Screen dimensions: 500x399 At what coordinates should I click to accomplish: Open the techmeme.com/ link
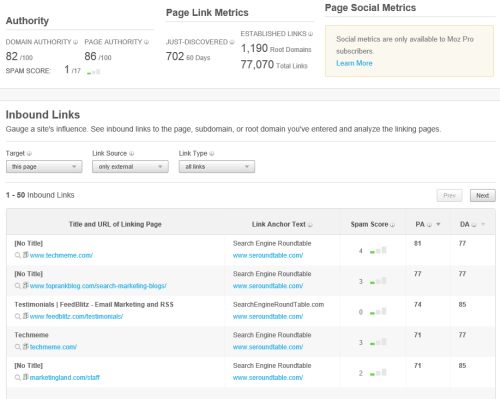click(53, 347)
